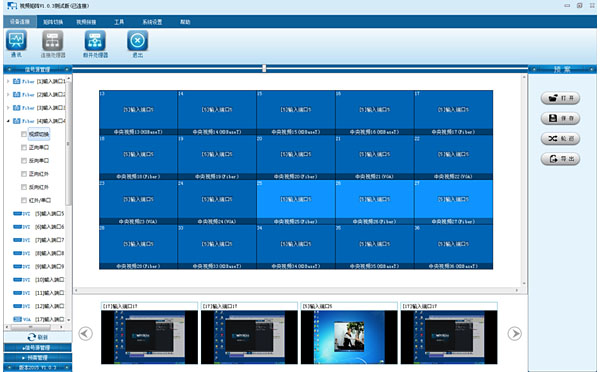Open the 通讯 communication icon in toolbar
Viewport: 600px width, 372px height.
coord(16,41)
